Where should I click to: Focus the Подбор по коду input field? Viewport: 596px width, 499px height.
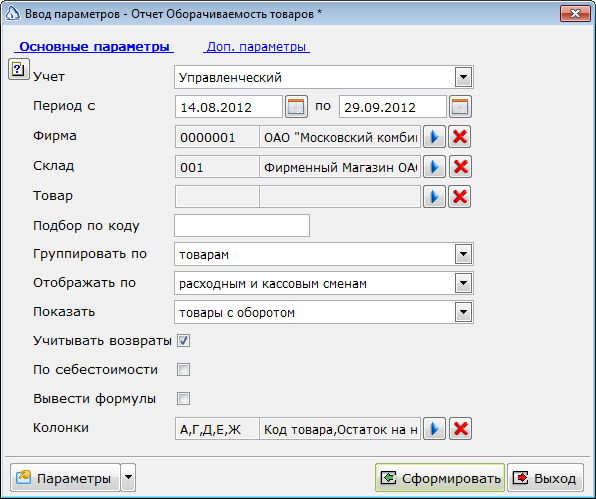(242, 226)
